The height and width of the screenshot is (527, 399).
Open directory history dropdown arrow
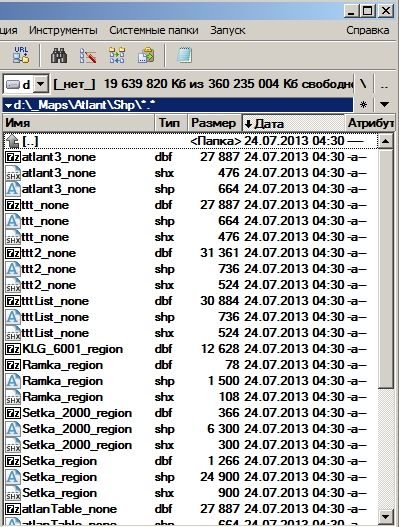tap(384, 105)
